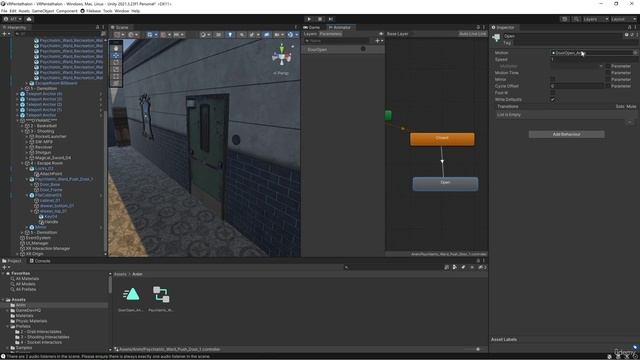Open the Window menu
The height and width of the screenshot is (360, 640).
tap(122, 11)
